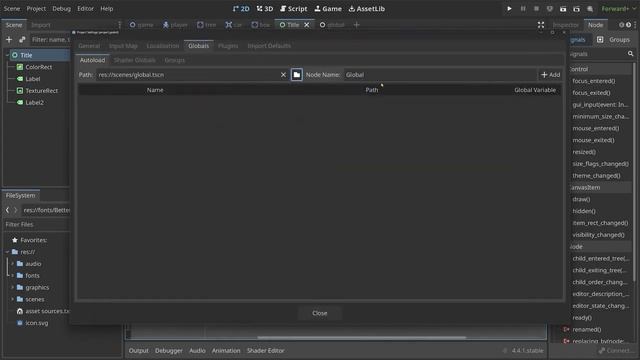Select the Title root node
Screen dimensions: 640x360
coord(26,55)
